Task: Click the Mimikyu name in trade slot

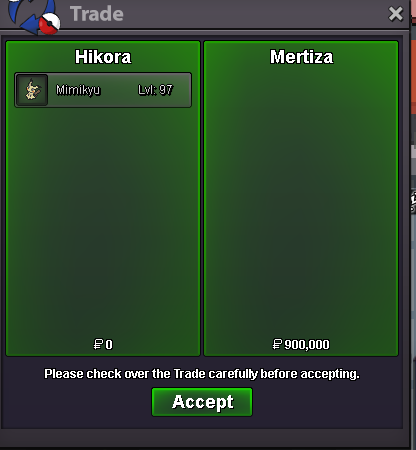Action: [78, 90]
